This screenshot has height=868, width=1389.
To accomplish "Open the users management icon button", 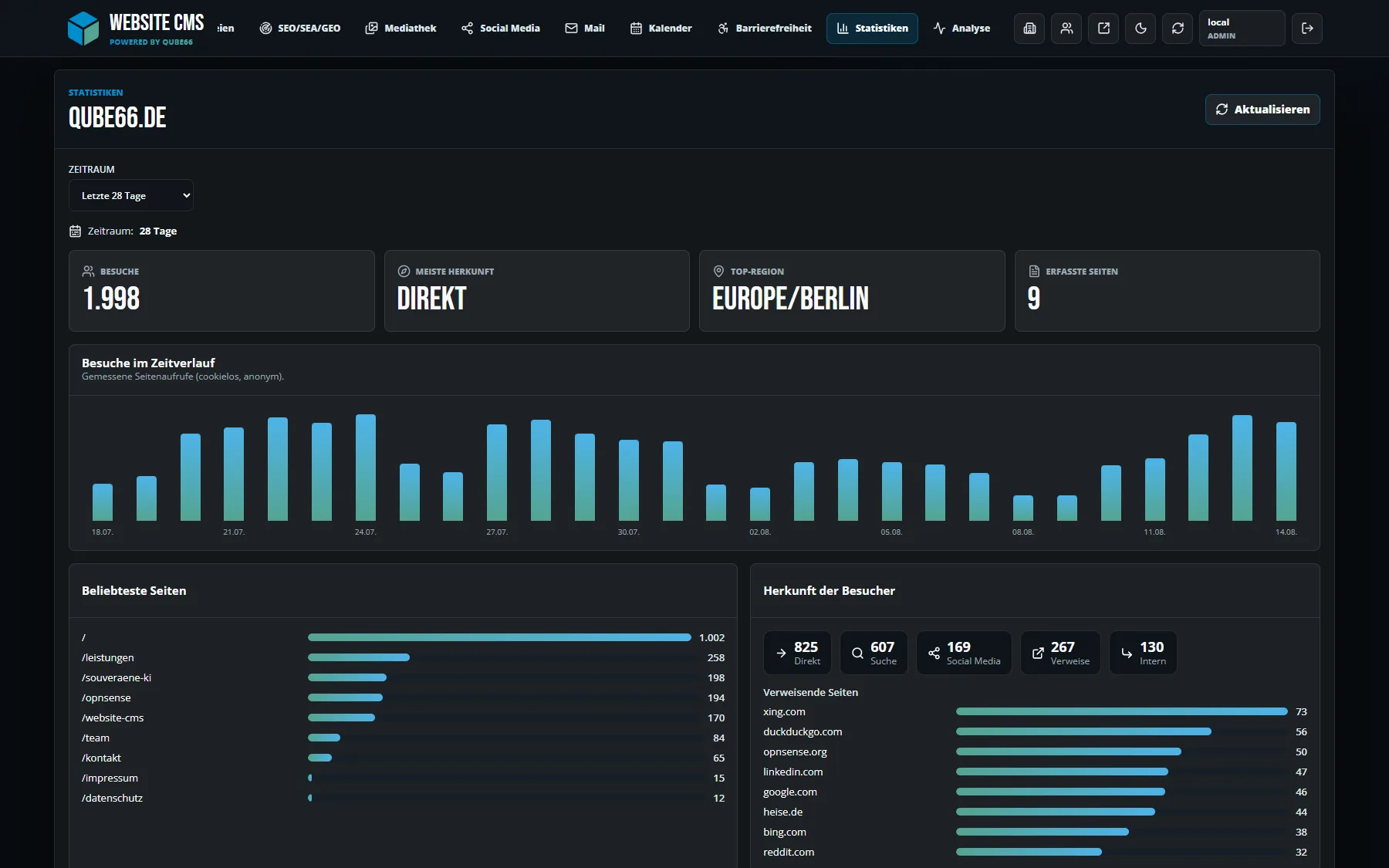I will click(x=1066, y=29).
